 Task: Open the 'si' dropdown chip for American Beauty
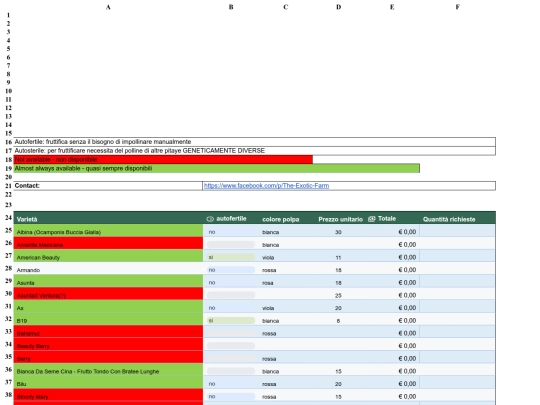tap(231, 257)
